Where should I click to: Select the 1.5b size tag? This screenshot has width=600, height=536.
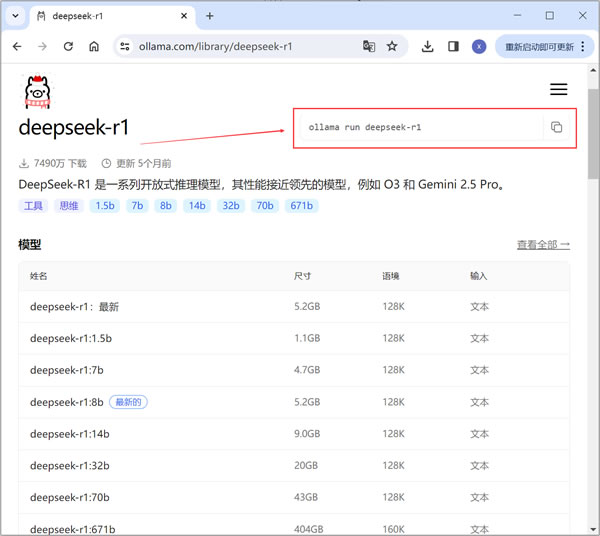tap(103, 206)
